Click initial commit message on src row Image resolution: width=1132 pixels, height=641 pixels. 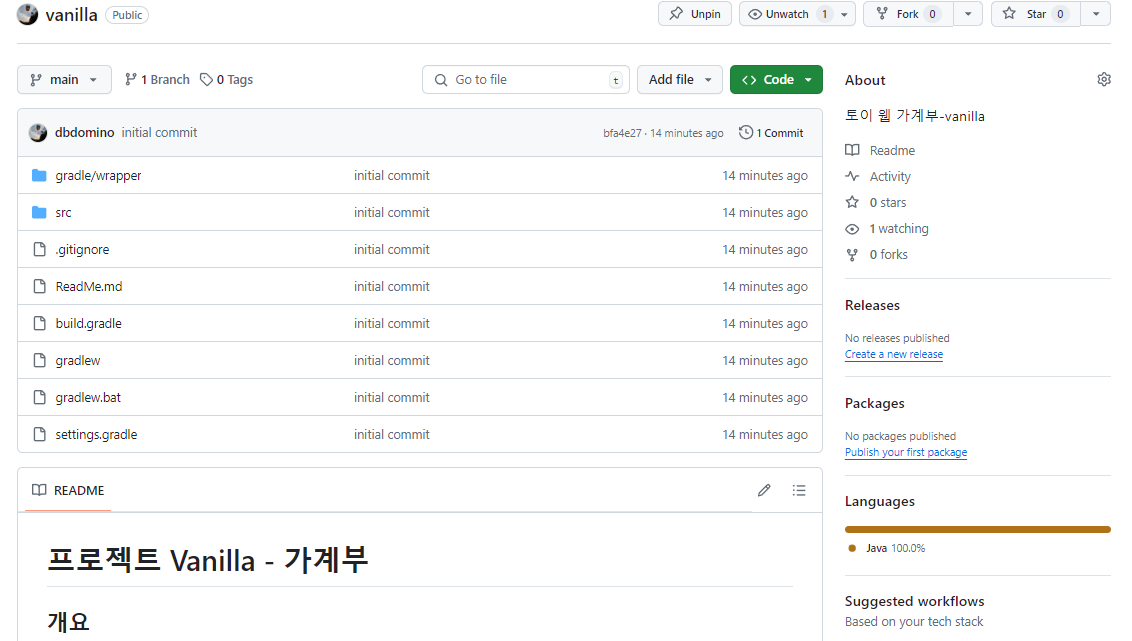(x=391, y=212)
